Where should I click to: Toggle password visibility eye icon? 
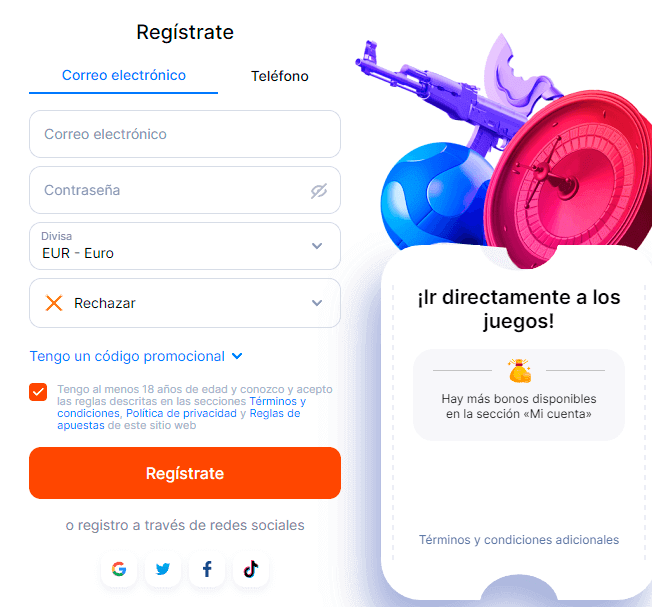point(319,191)
